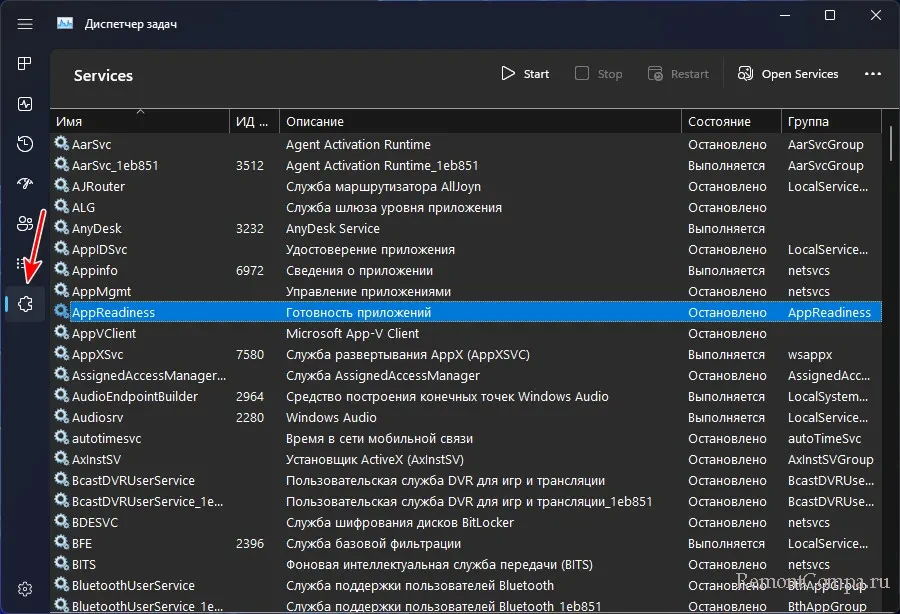Select the Services puzzle icon in sidebar
The image size is (900, 614).
(x=25, y=304)
